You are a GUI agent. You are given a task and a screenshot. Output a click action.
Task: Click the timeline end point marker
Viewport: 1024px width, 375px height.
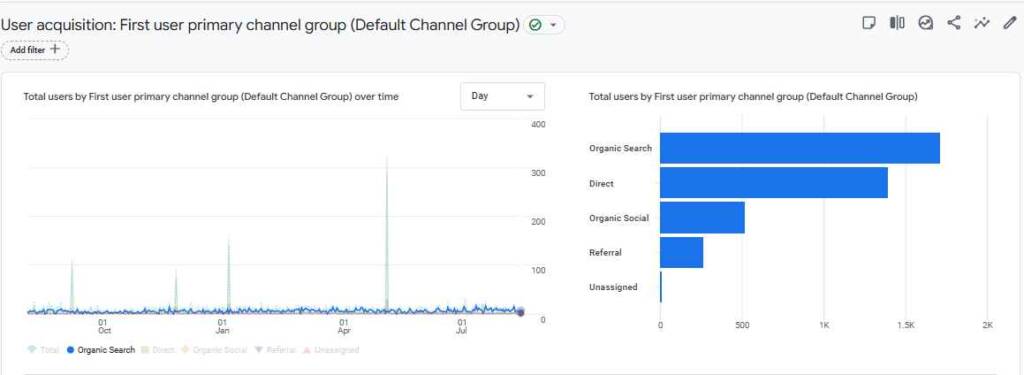point(520,312)
